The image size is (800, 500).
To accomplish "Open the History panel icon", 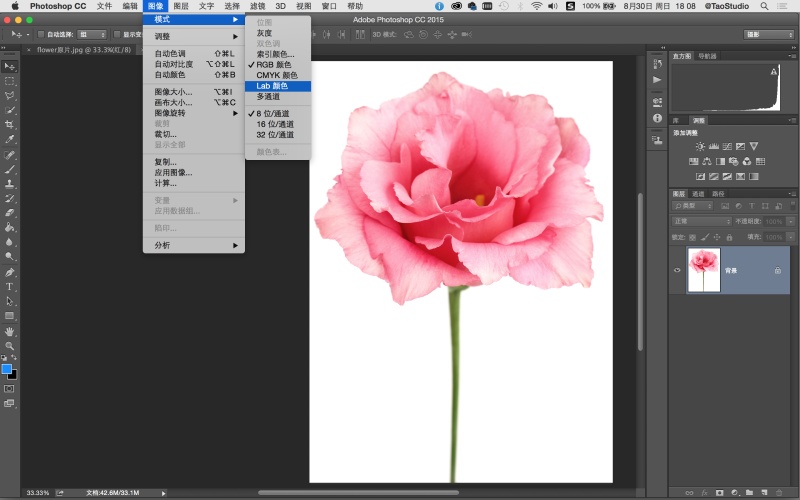I will (x=657, y=64).
